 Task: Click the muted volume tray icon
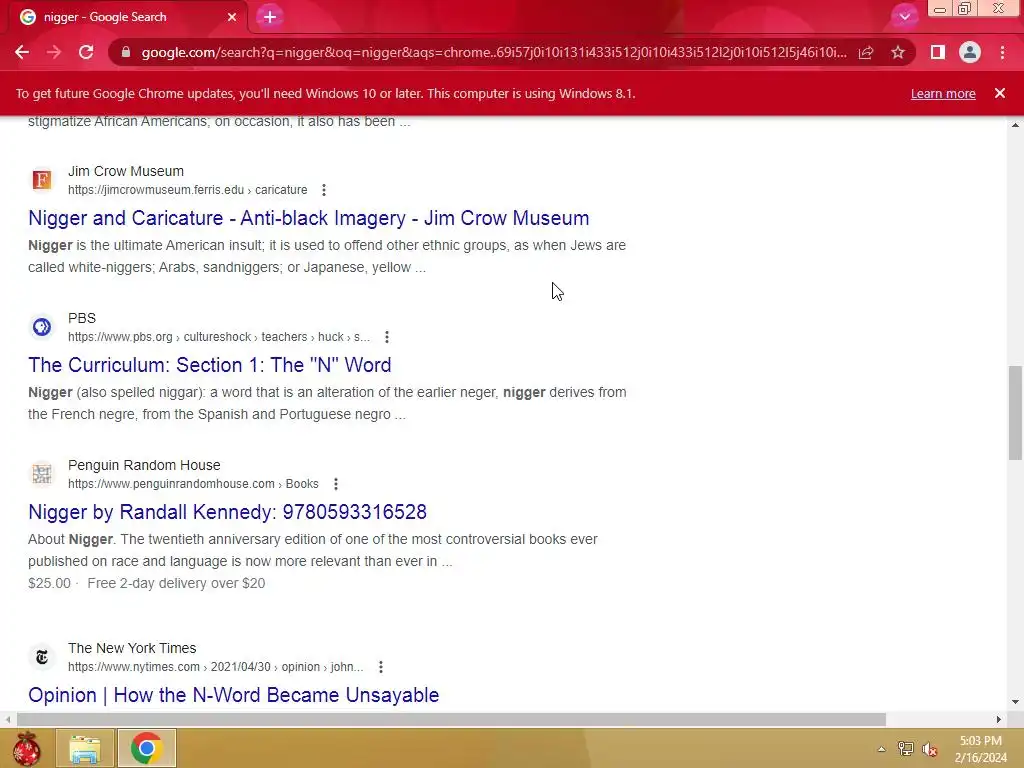pos(930,749)
